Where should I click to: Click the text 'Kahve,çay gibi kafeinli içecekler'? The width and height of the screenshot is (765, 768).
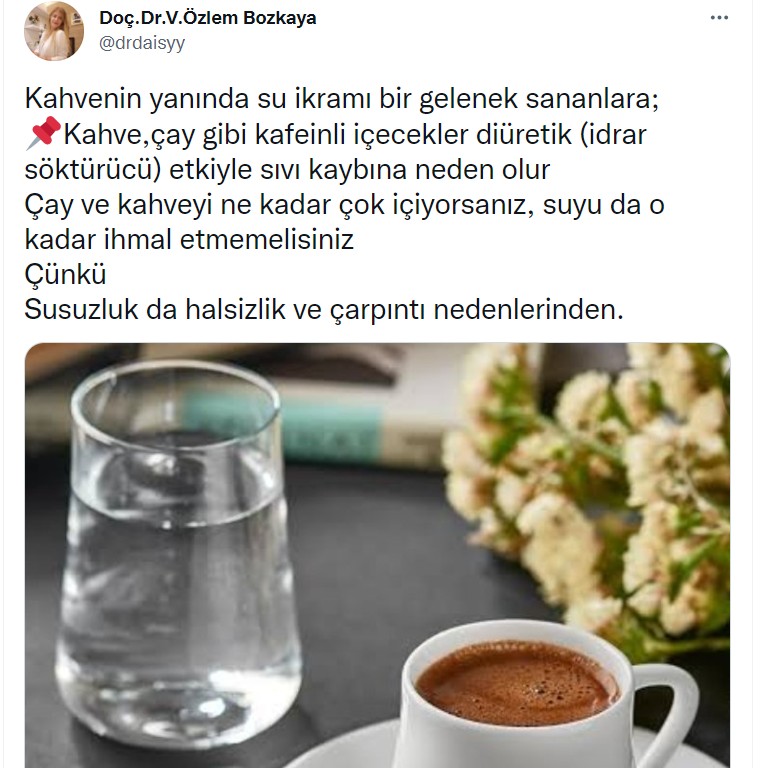[267, 134]
